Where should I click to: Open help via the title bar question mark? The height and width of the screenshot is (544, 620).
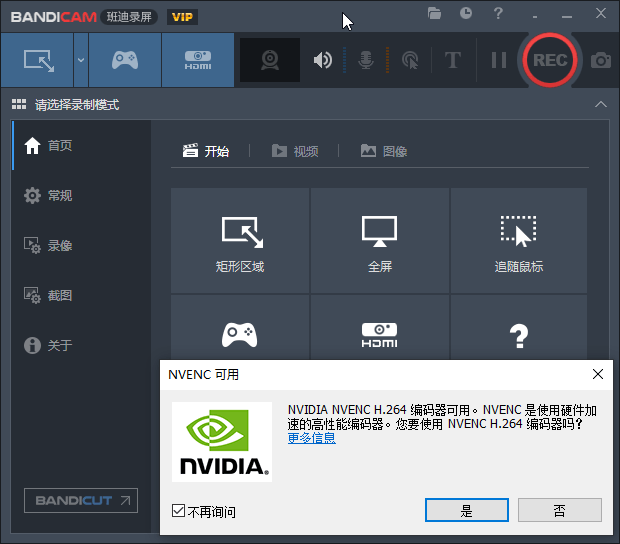coord(498,13)
